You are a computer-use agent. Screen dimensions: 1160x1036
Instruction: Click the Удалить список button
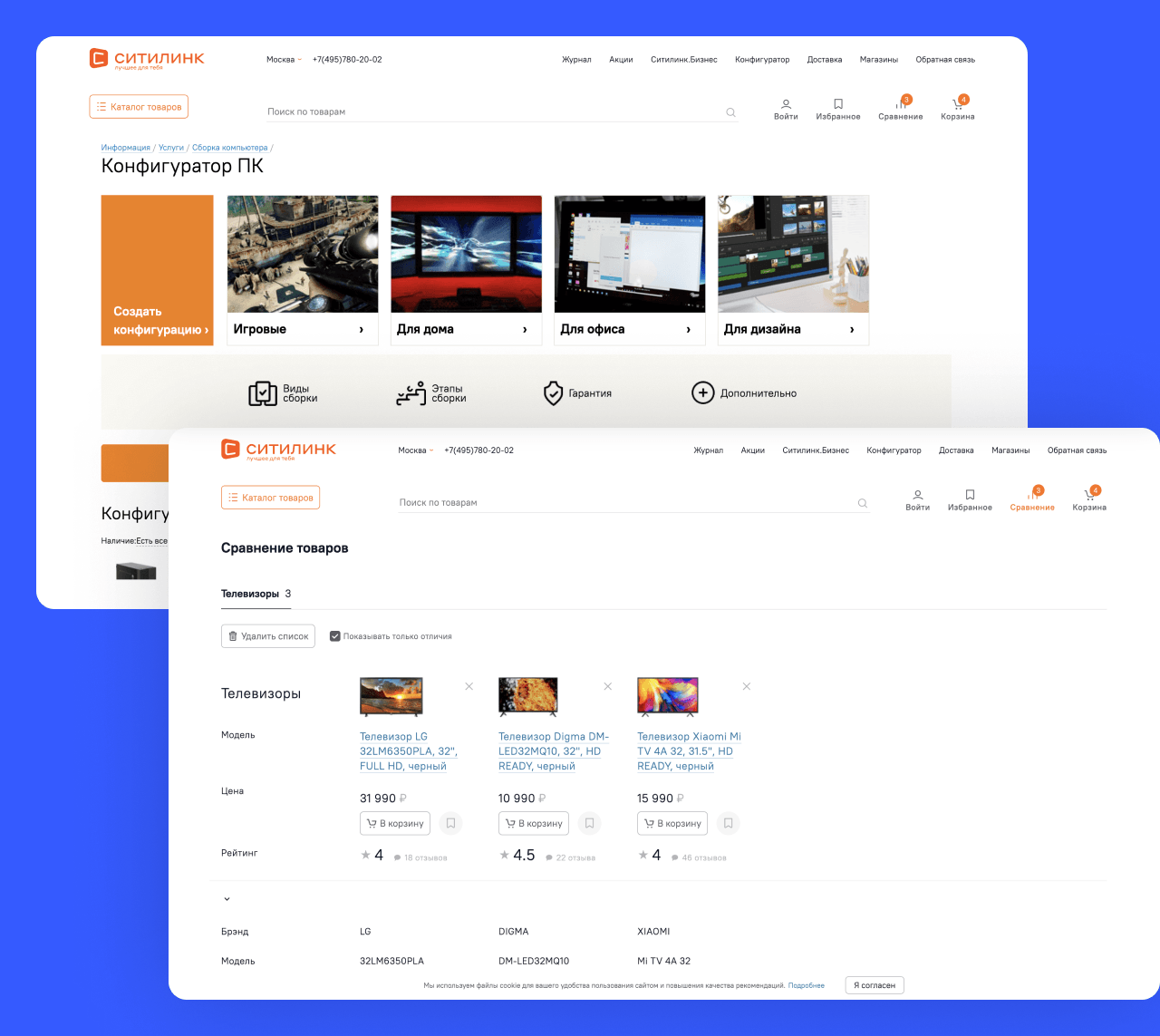pyautogui.click(x=268, y=636)
